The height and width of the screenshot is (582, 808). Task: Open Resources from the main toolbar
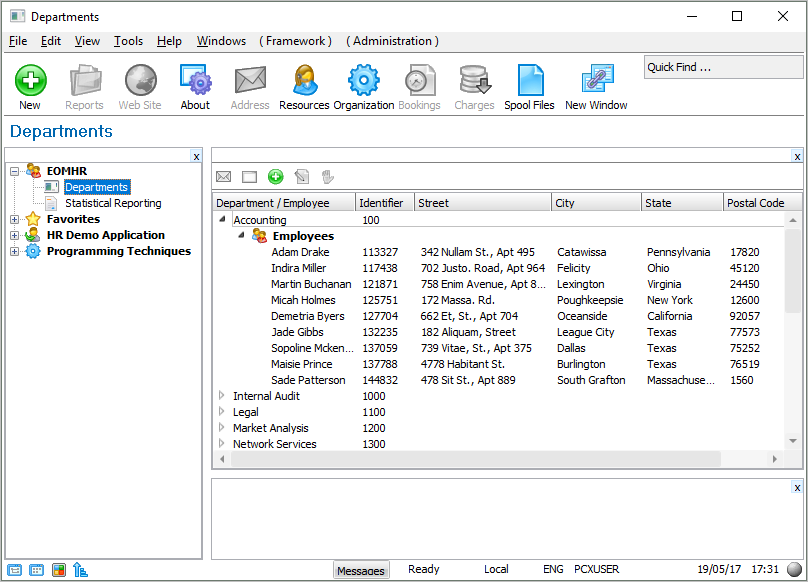tap(304, 80)
